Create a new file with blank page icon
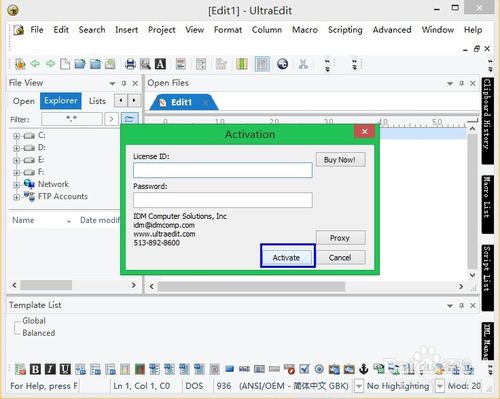 tap(65, 64)
